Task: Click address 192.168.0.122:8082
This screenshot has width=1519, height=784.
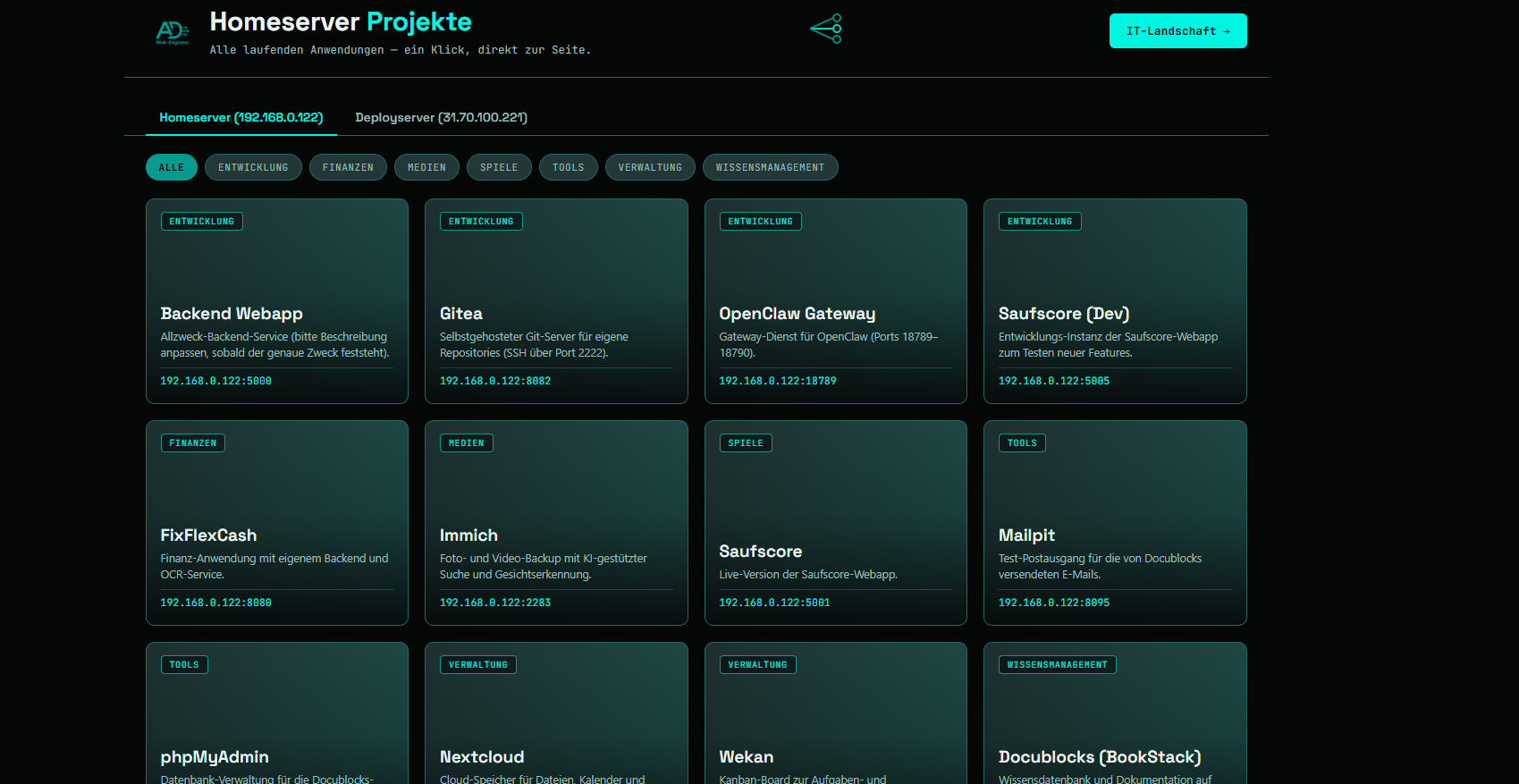Action: 495,381
